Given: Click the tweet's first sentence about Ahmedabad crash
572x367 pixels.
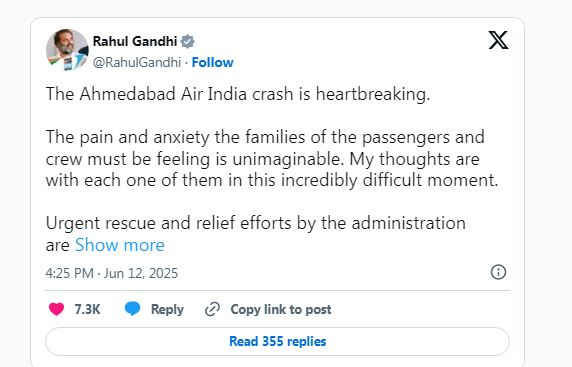Looking at the screenshot, I should (x=238, y=94).
